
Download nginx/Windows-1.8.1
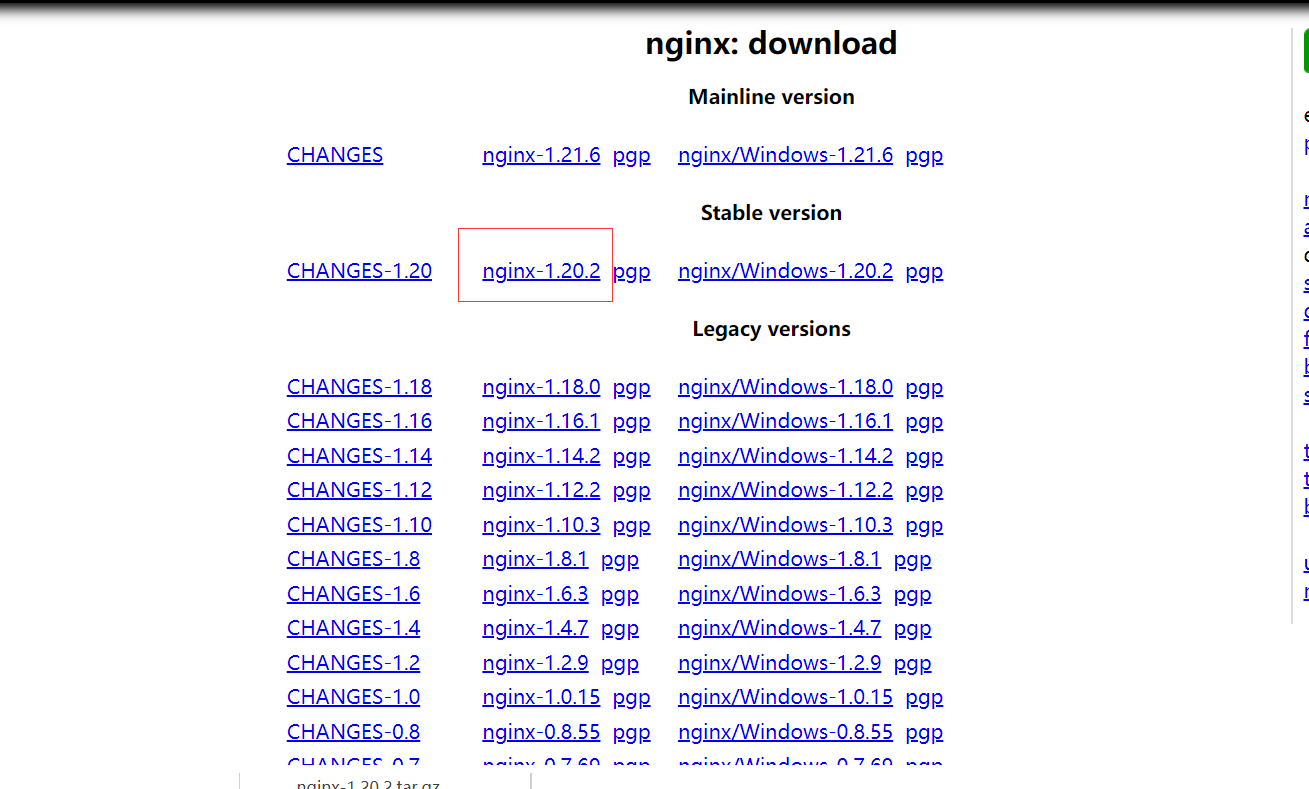pyautogui.click(x=779, y=559)
